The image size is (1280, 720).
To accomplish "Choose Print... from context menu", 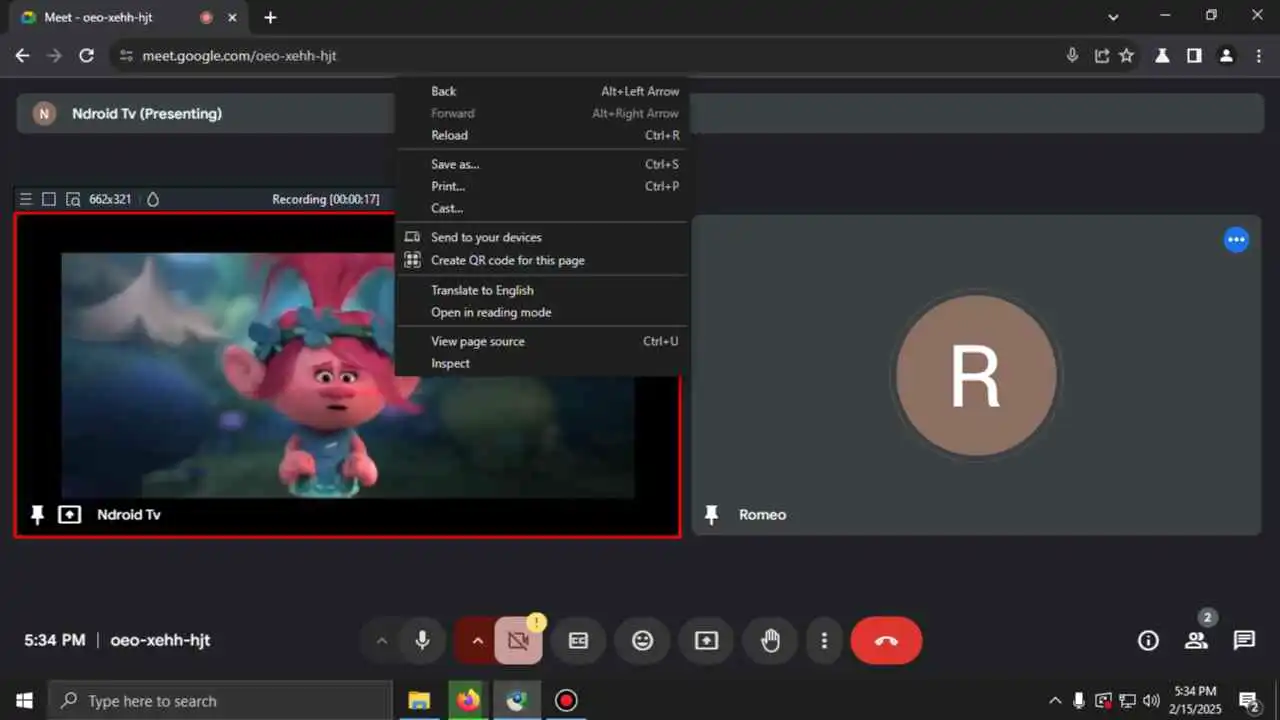I will click(x=542, y=186).
